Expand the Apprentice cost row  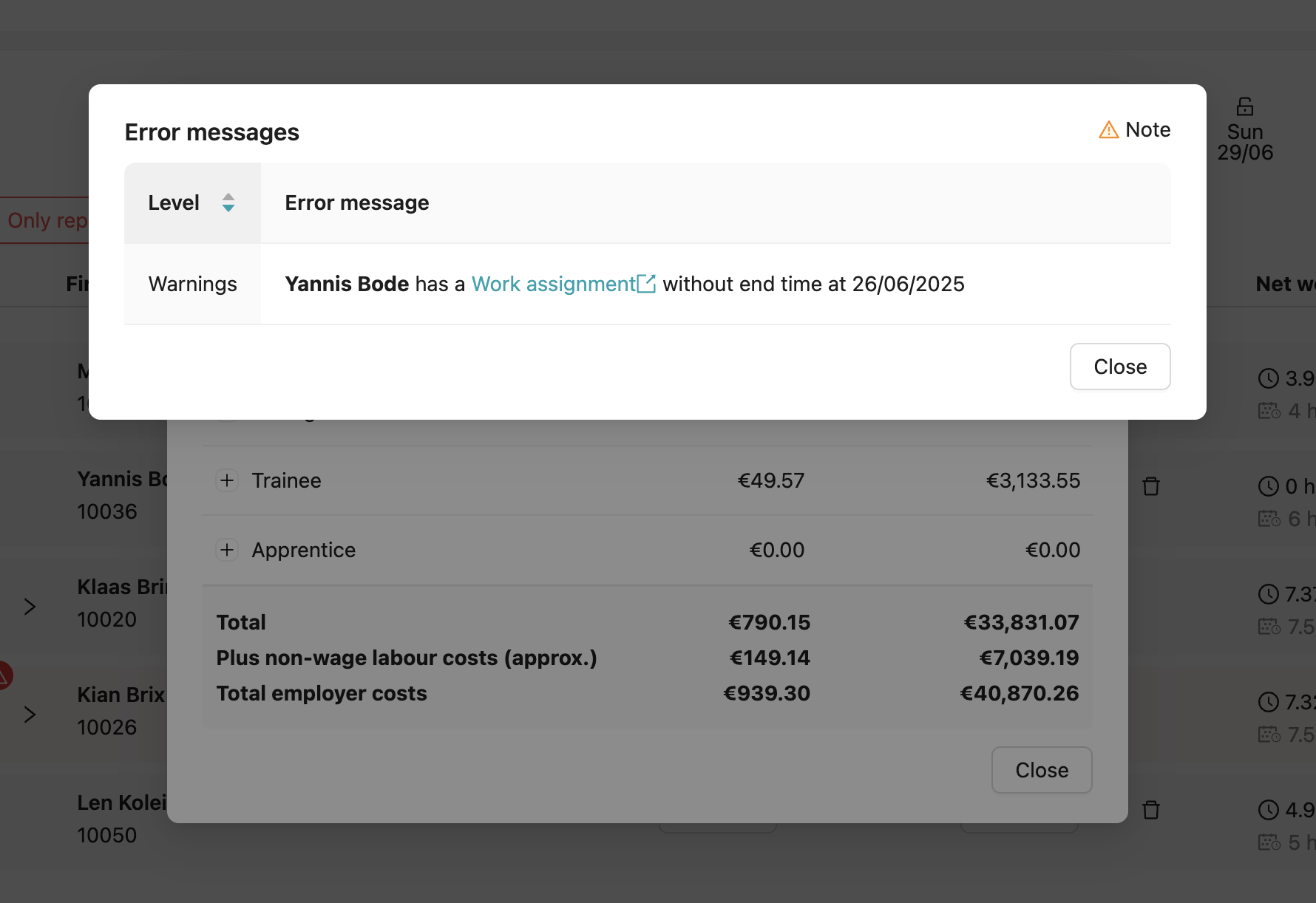pos(227,550)
